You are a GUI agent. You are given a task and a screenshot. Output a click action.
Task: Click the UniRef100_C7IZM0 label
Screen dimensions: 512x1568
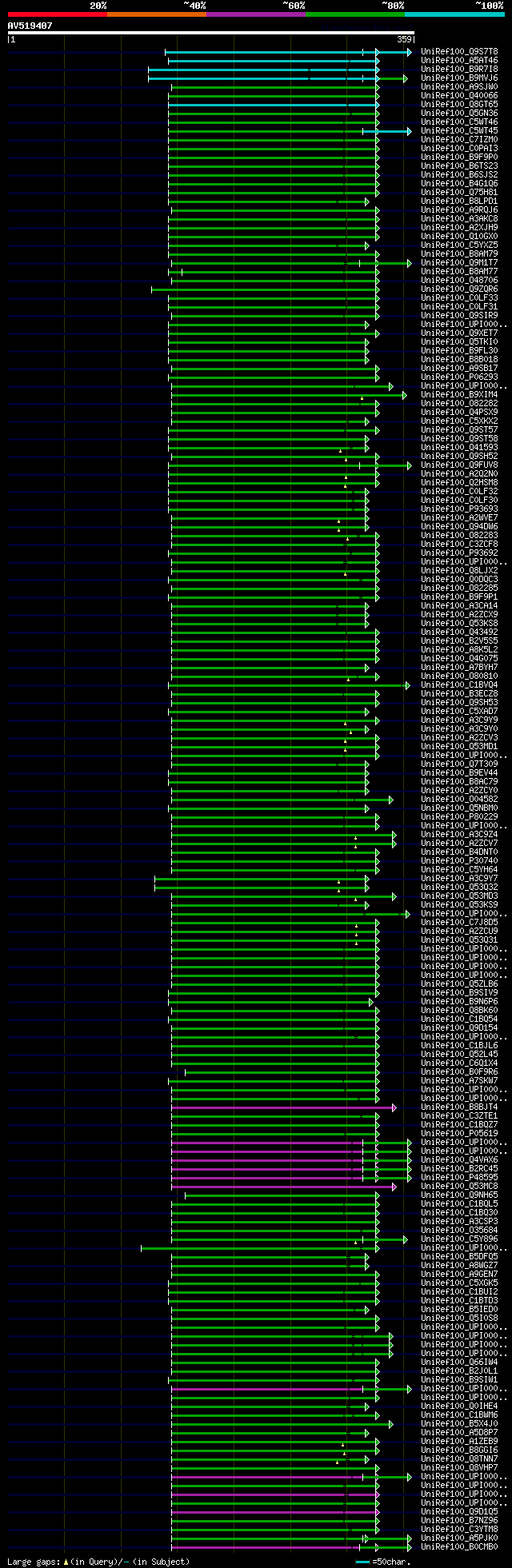(459, 140)
